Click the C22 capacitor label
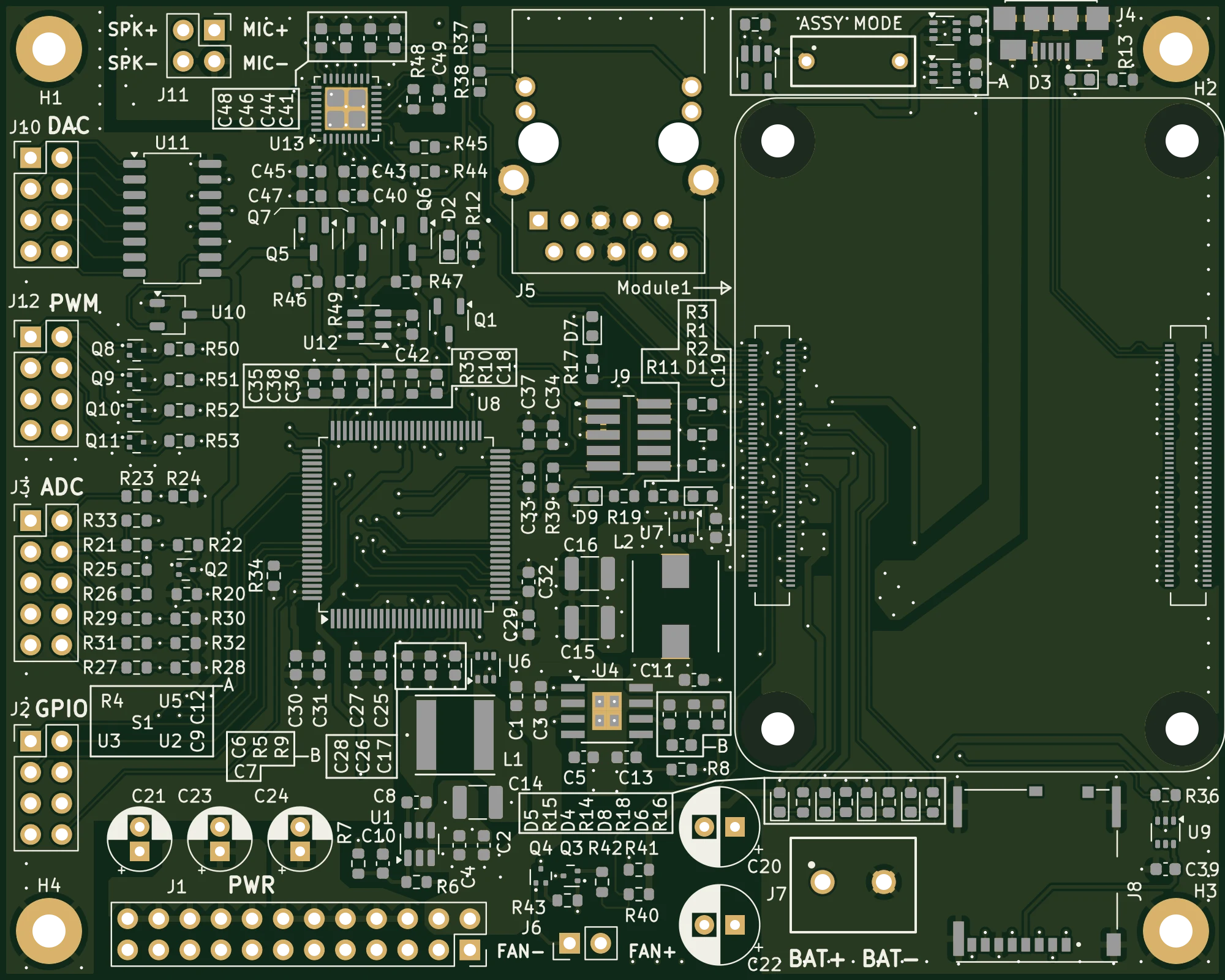The image size is (1225, 980). pos(764,965)
